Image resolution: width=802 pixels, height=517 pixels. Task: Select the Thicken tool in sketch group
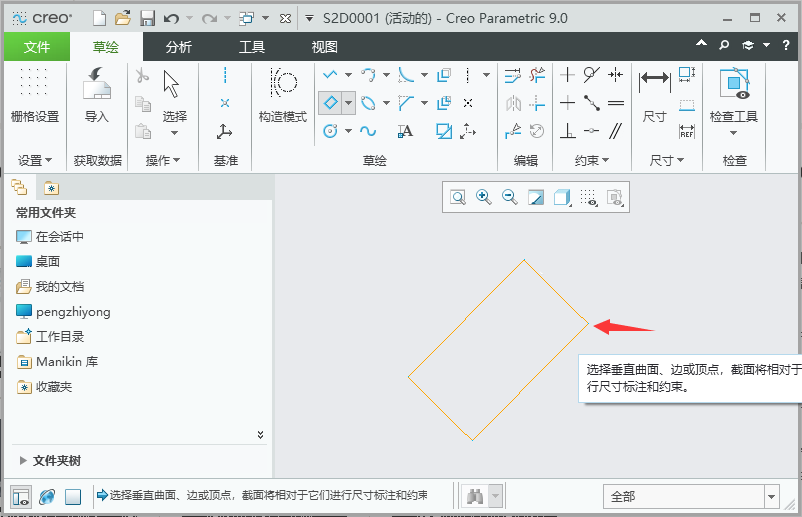(x=444, y=103)
